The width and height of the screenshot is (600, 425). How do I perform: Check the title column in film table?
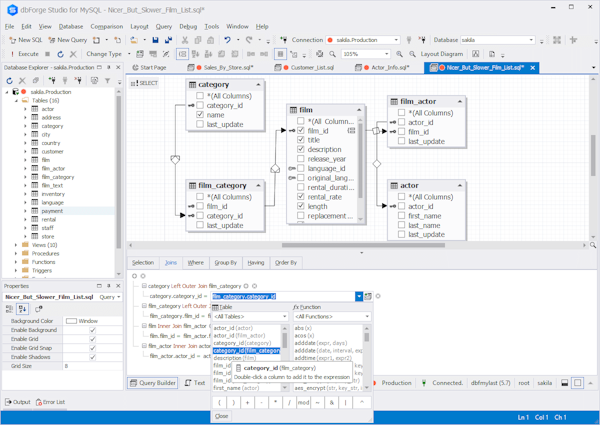click(x=301, y=140)
